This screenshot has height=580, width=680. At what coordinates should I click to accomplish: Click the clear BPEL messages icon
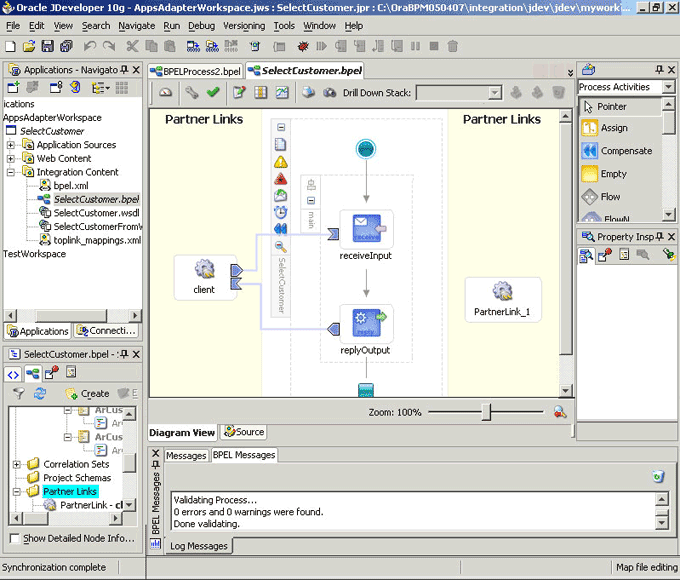658,476
